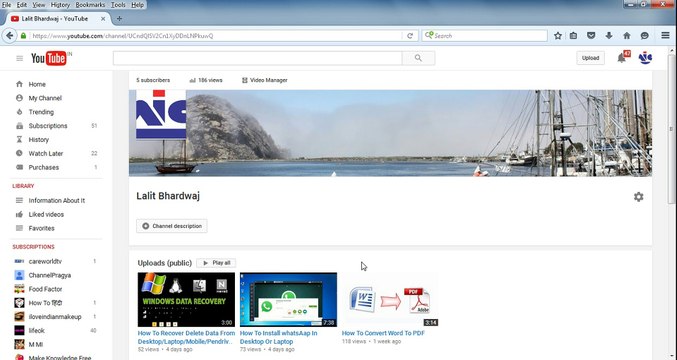Open Windows Data Recovery video thumbnail
This screenshot has height=360, width=677.
186,299
